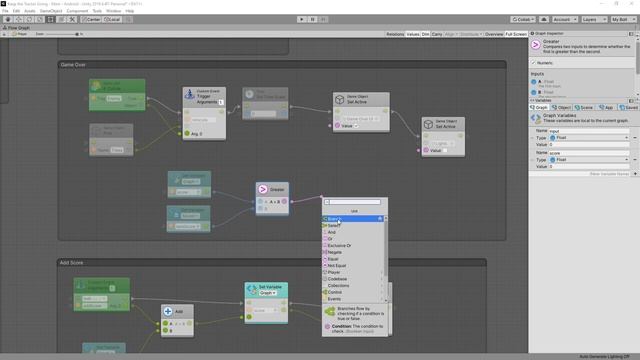Click the Custom Event Trigger node icon

pyautogui.click(x=189, y=94)
